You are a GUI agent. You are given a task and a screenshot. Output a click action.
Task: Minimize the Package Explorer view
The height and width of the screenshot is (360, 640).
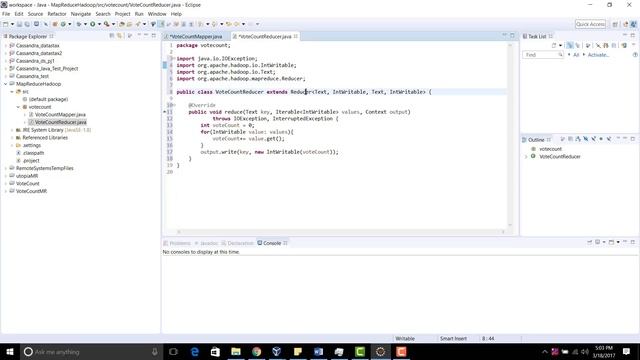146,36
